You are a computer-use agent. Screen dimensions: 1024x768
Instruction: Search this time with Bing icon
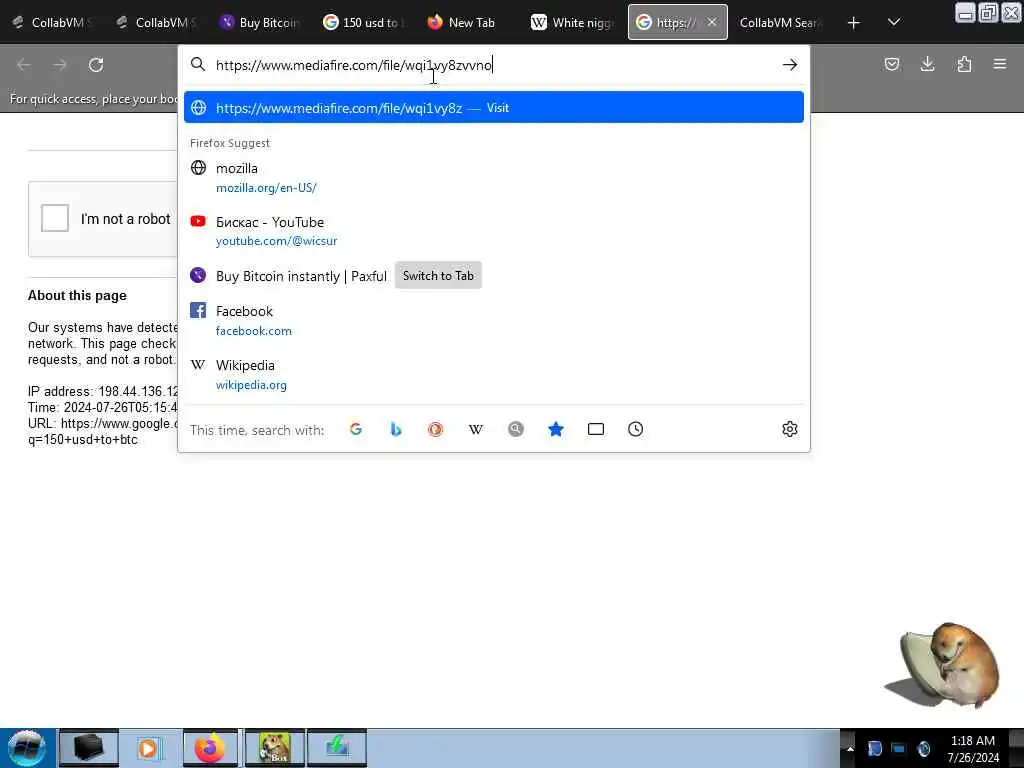tap(396, 429)
